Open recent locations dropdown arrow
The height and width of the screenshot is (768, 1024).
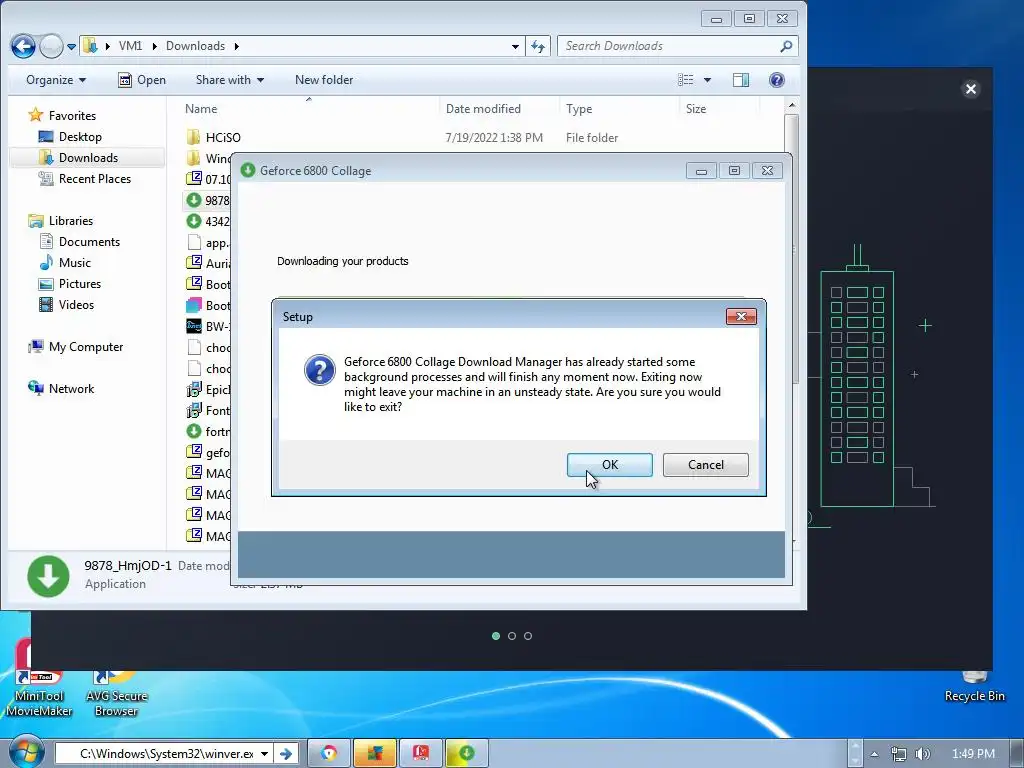[x=72, y=46]
